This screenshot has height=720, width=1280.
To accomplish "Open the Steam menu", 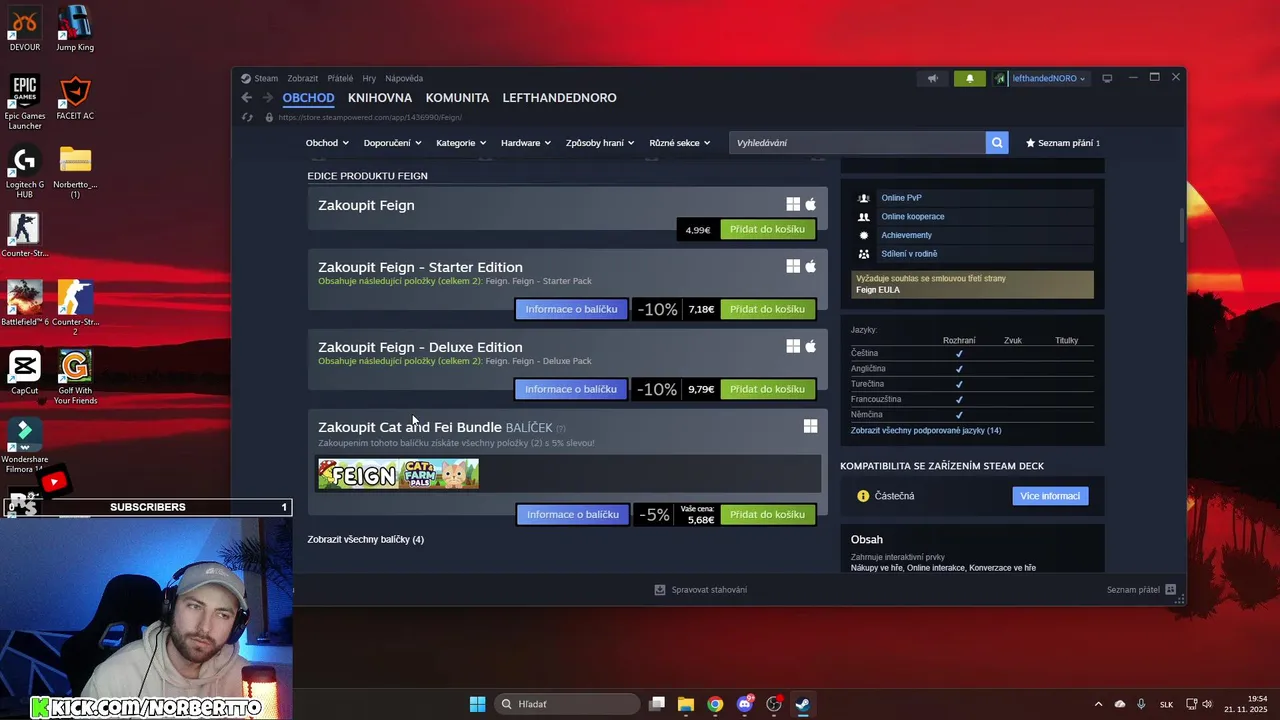I will click(266, 78).
